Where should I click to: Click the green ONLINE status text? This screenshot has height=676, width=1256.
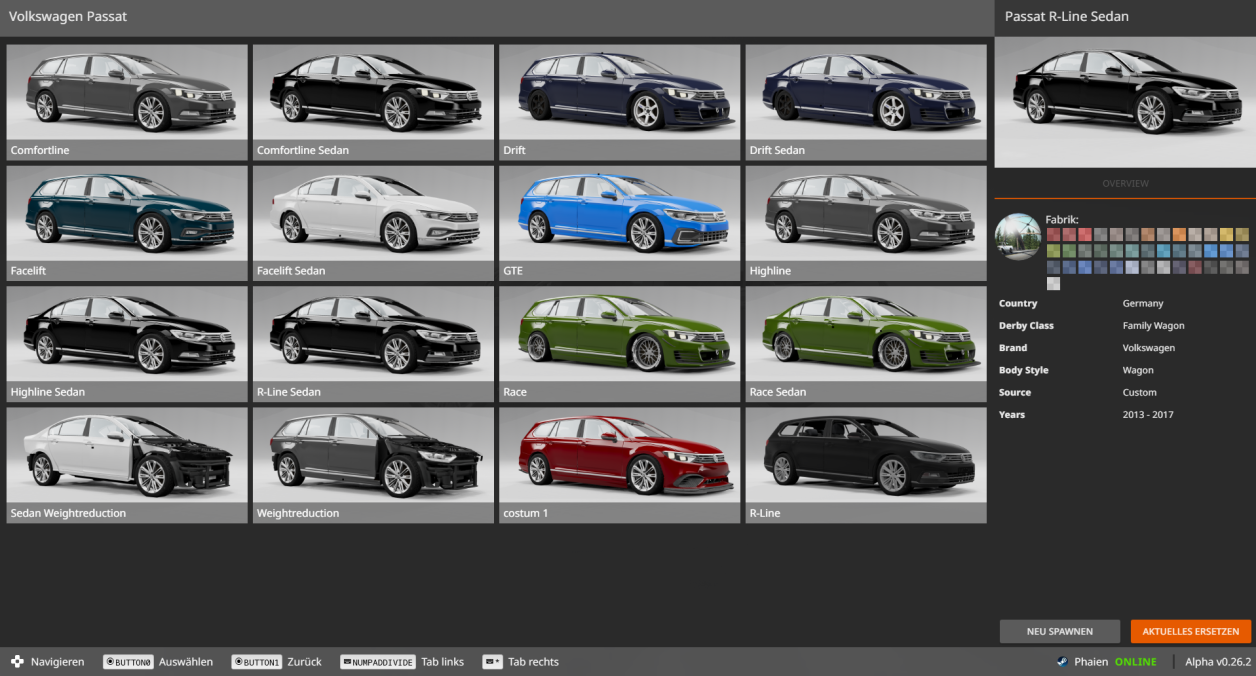pos(1135,662)
